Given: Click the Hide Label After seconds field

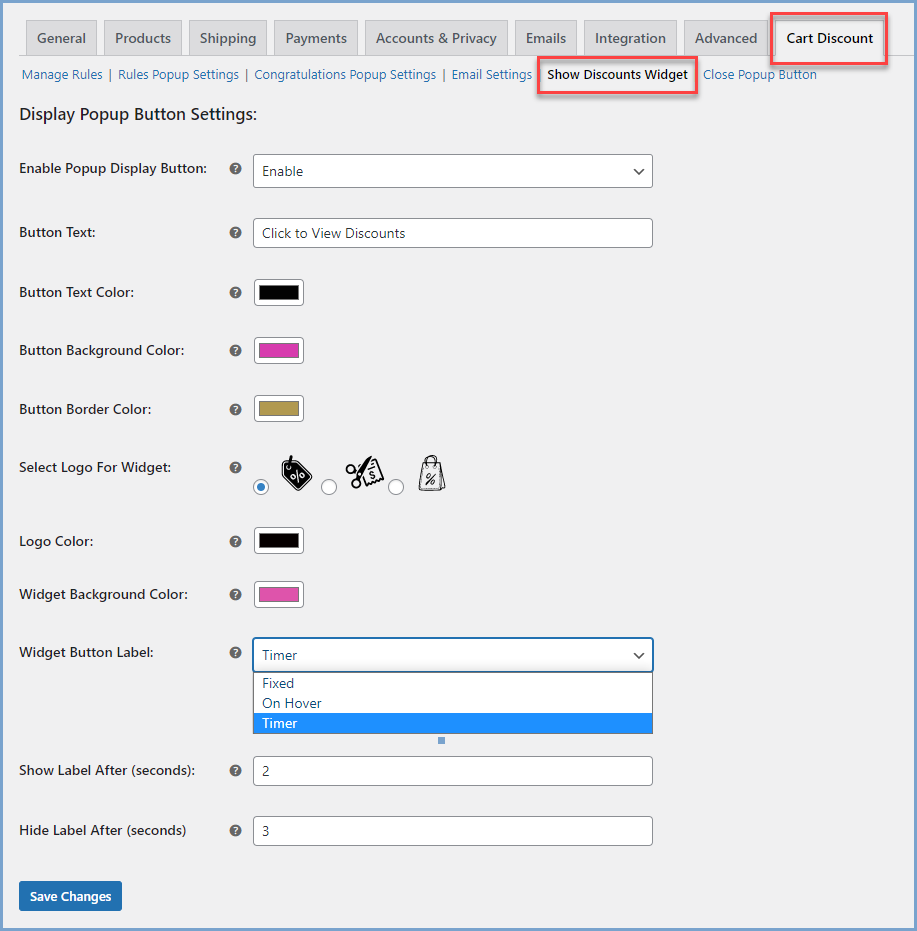Looking at the screenshot, I should (452, 831).
